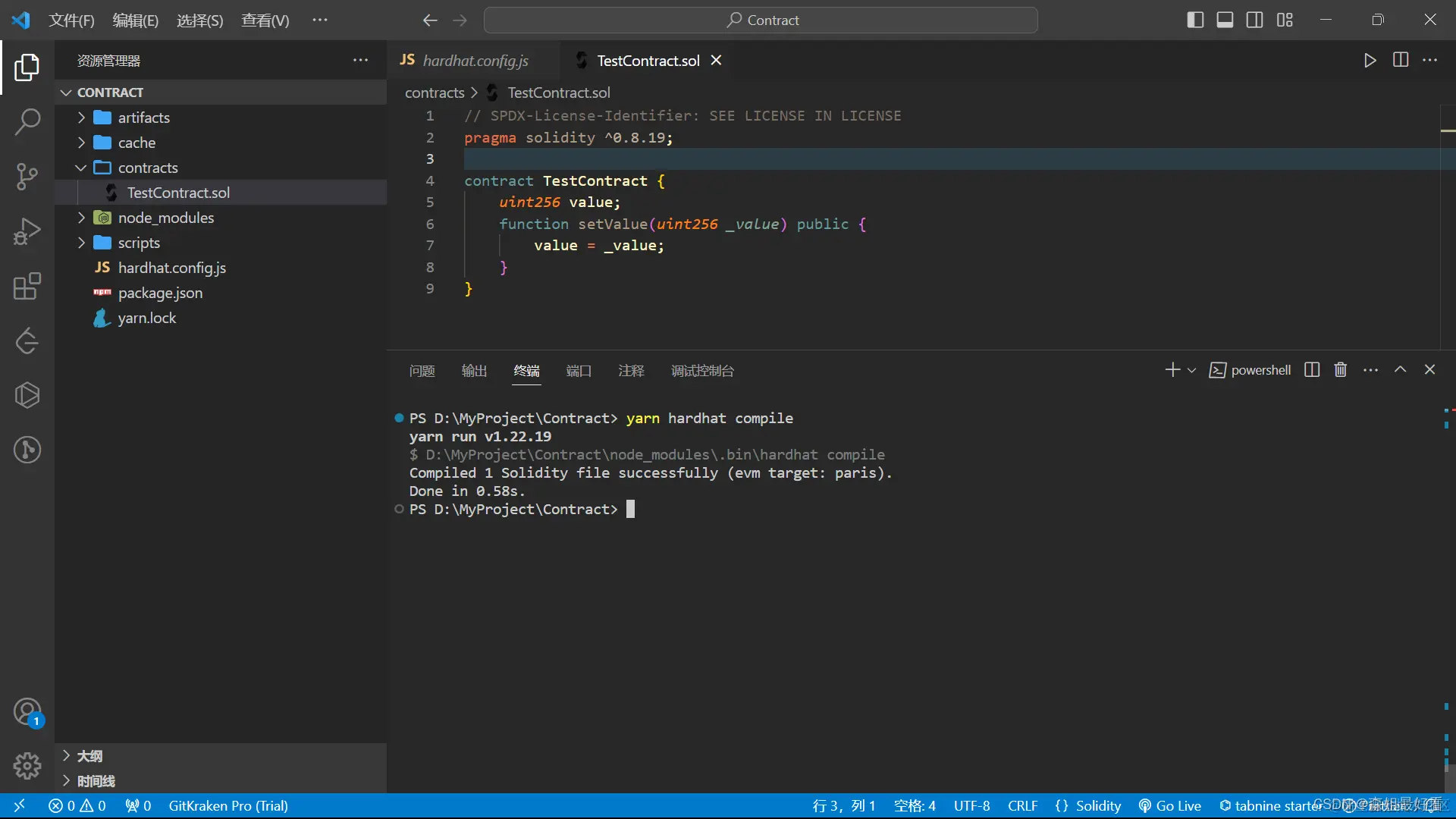The image size is (1456, 819).
Task: Toggle bottom panel visibility
Action: 1225,20
